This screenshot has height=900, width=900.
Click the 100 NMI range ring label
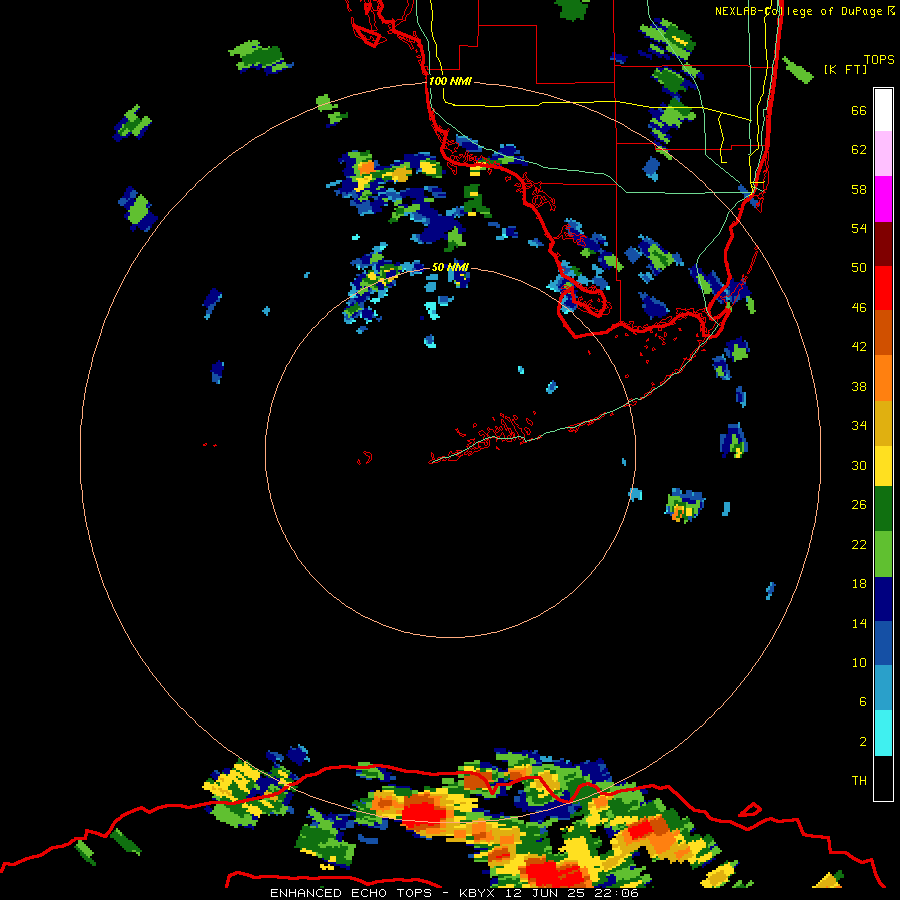[450, 81]
